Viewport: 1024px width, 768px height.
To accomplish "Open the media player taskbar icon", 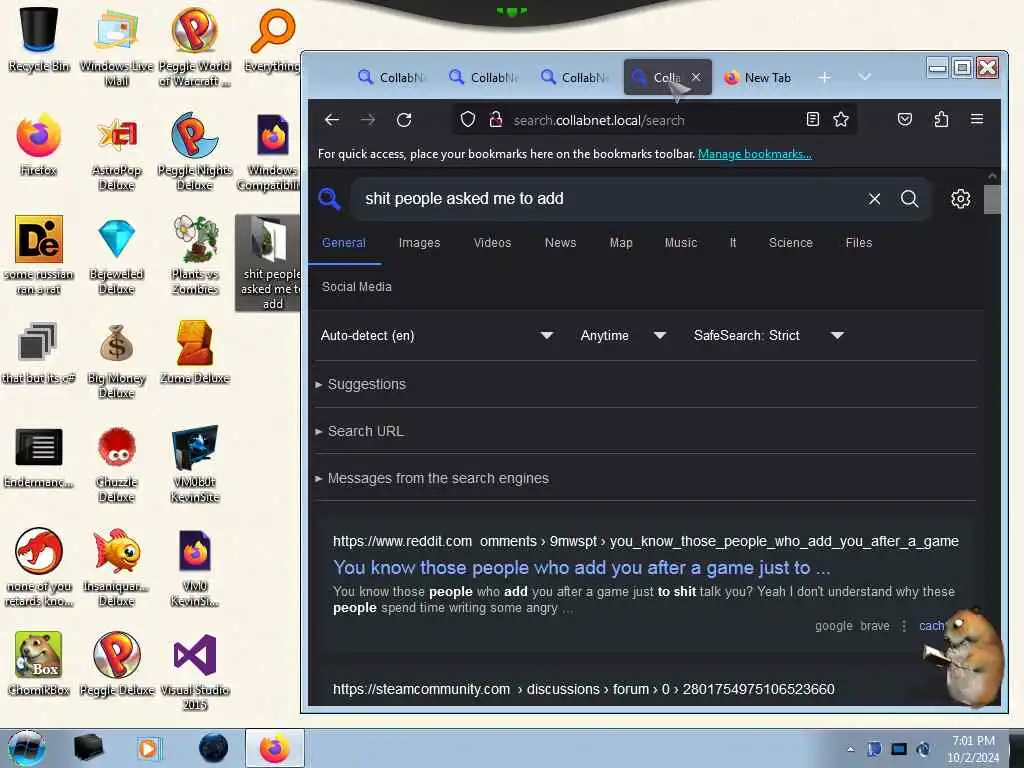I will (x=149, y=748).
